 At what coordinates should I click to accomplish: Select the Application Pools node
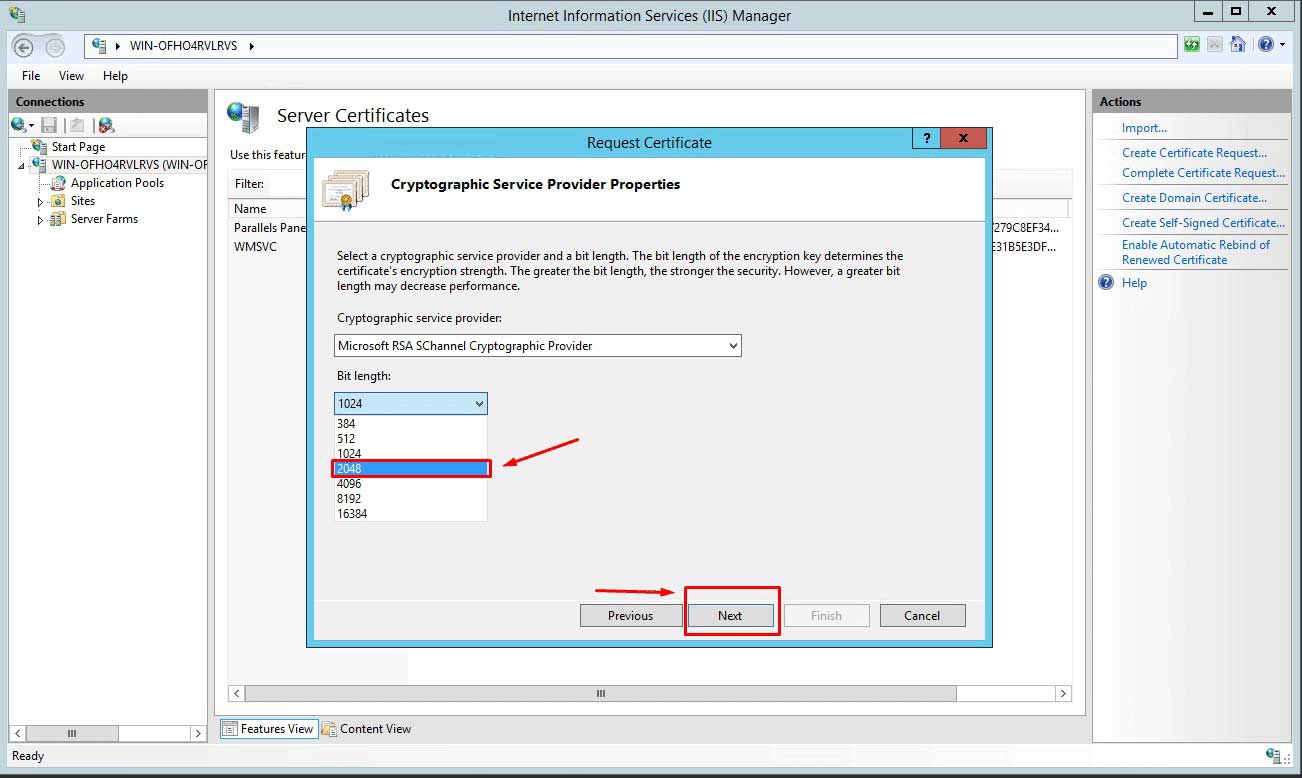tap(117, 183)
